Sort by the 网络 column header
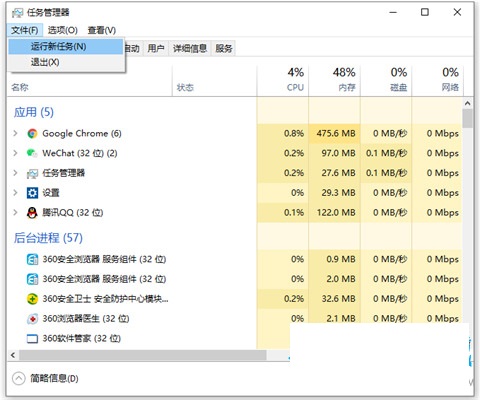The image size is (480, 400). point(437,81)
